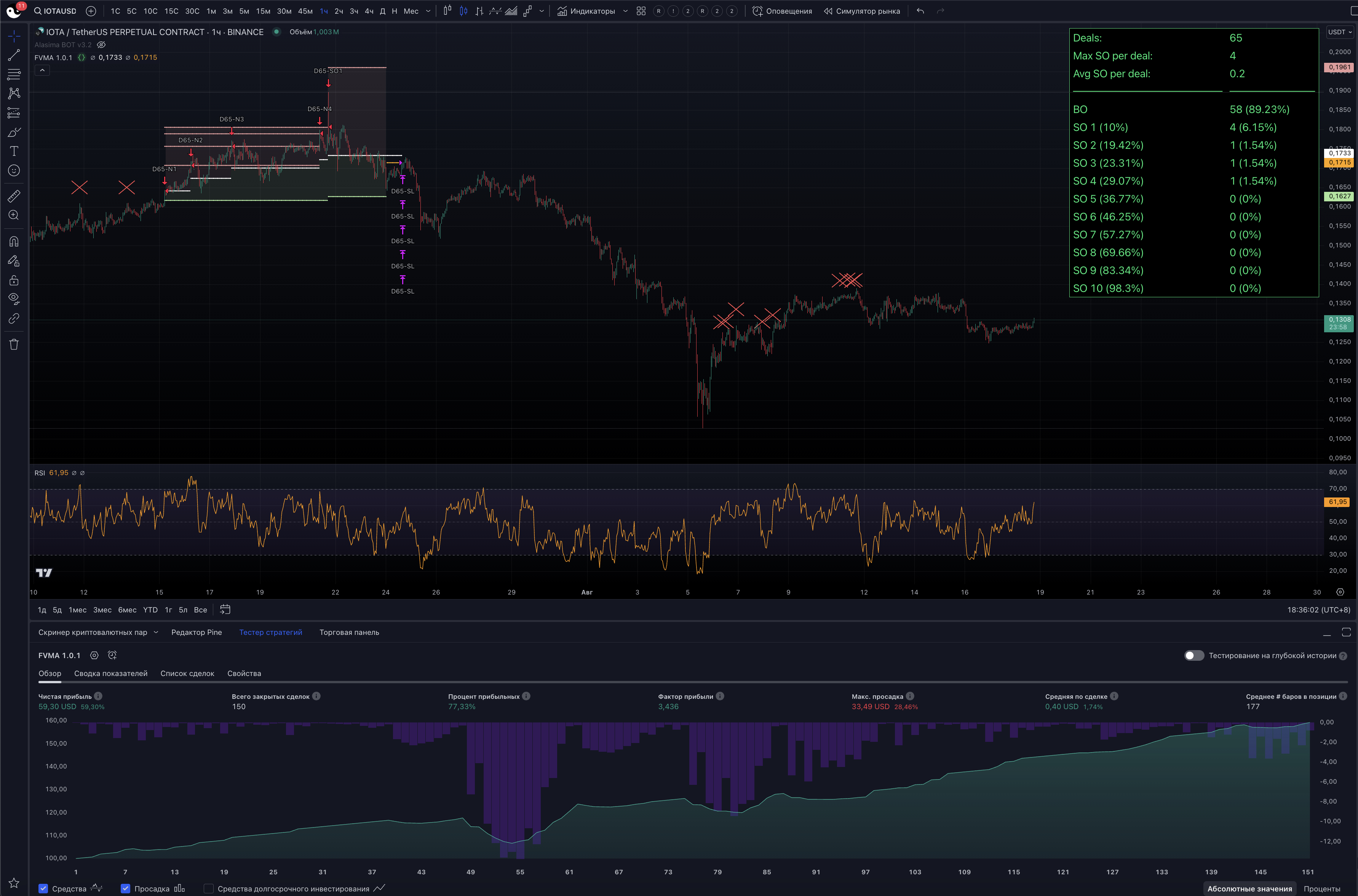Undo the last action
The image size is (1358, 896).
(920, 11)
